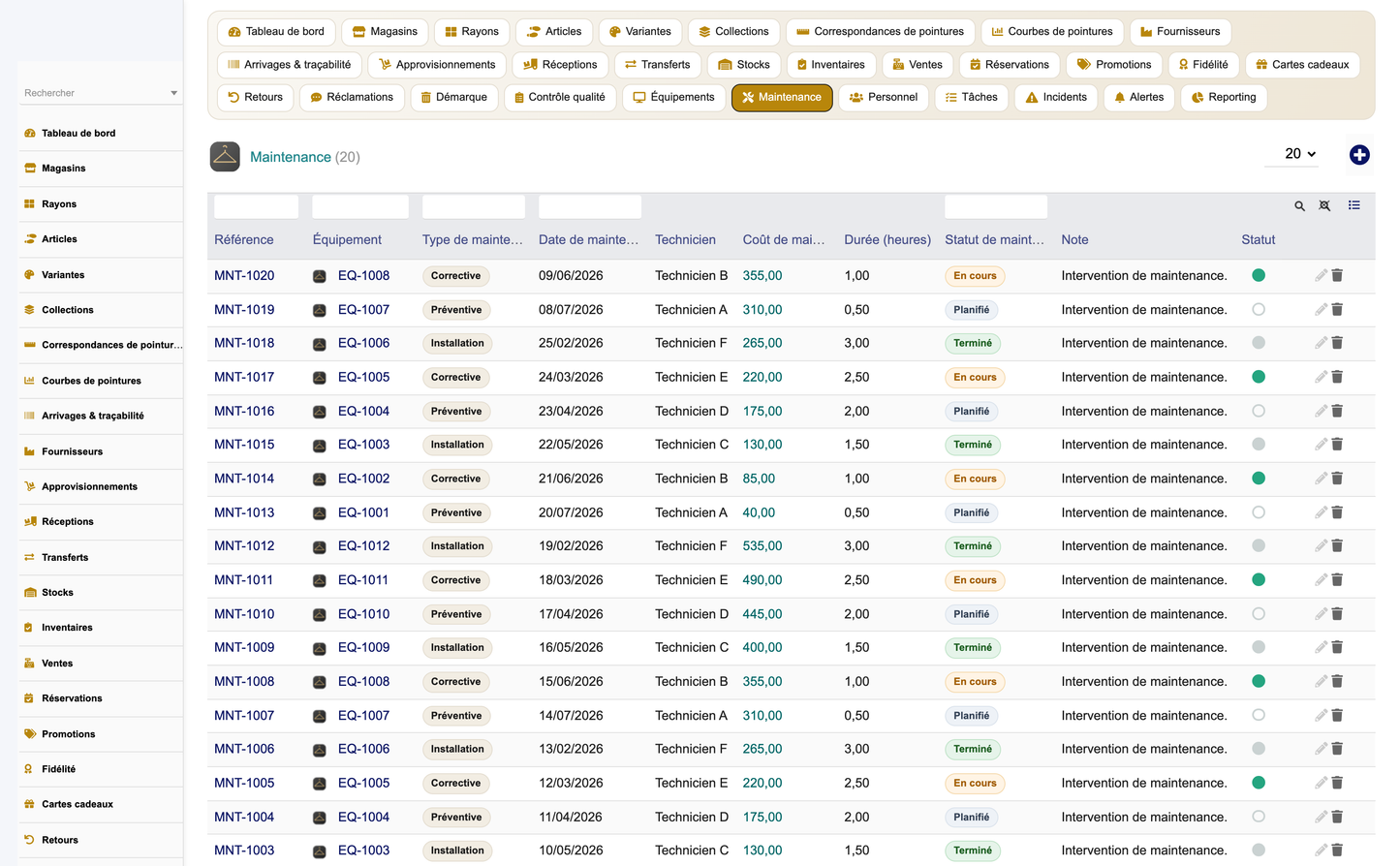Click the pencil icon for MNT-1012
1400x866 pixels.
[x=1321, y=546]
